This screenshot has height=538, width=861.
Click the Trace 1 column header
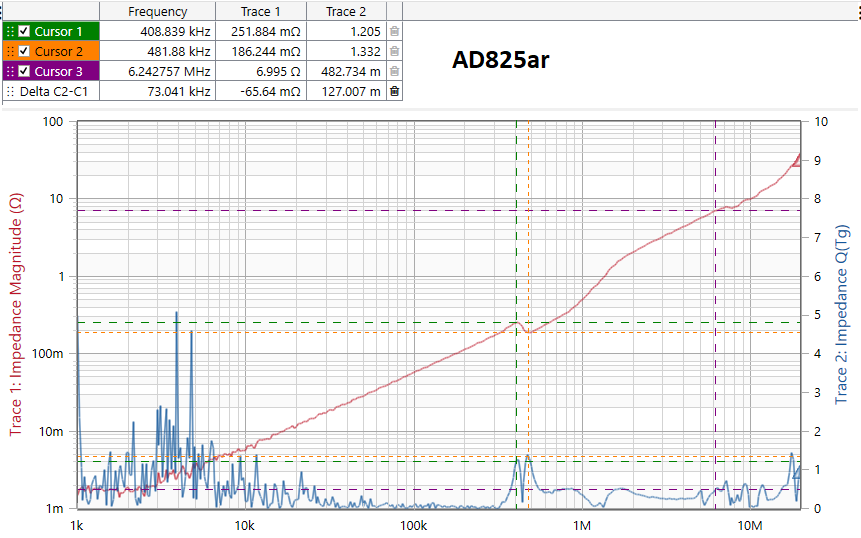pyautogui.click(x=261, y=12)
